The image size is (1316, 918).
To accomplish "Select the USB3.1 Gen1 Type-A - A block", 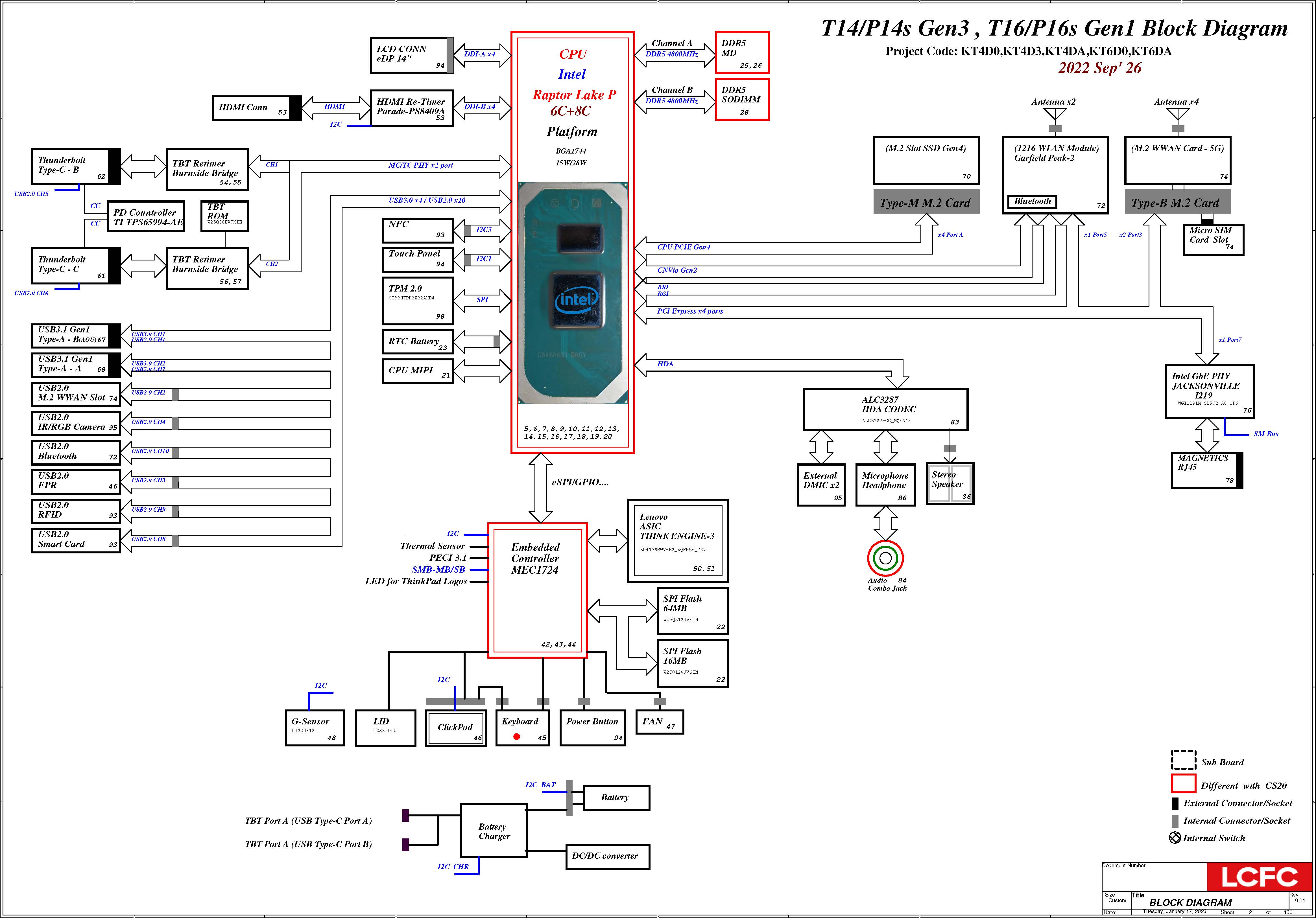I will coord(76,365).
